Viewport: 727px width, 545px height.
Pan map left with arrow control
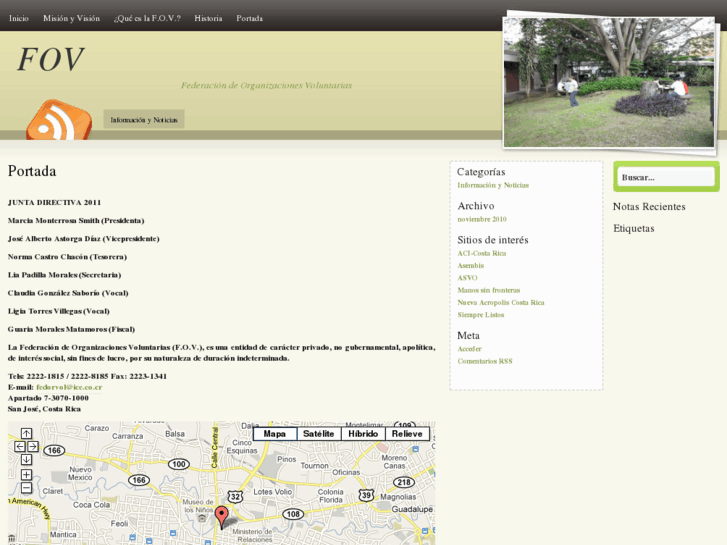click(x=19, y=446)
